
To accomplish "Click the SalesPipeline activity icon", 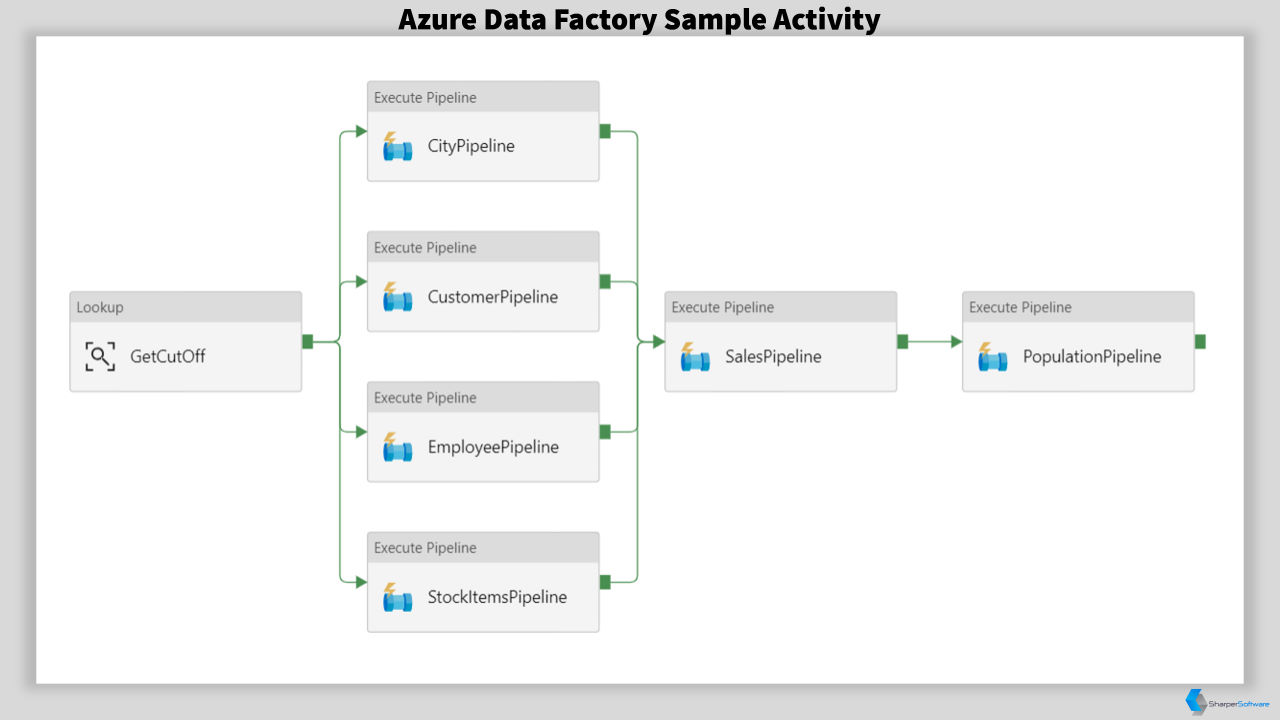I will pyautogui.click(x=695, y=356).
